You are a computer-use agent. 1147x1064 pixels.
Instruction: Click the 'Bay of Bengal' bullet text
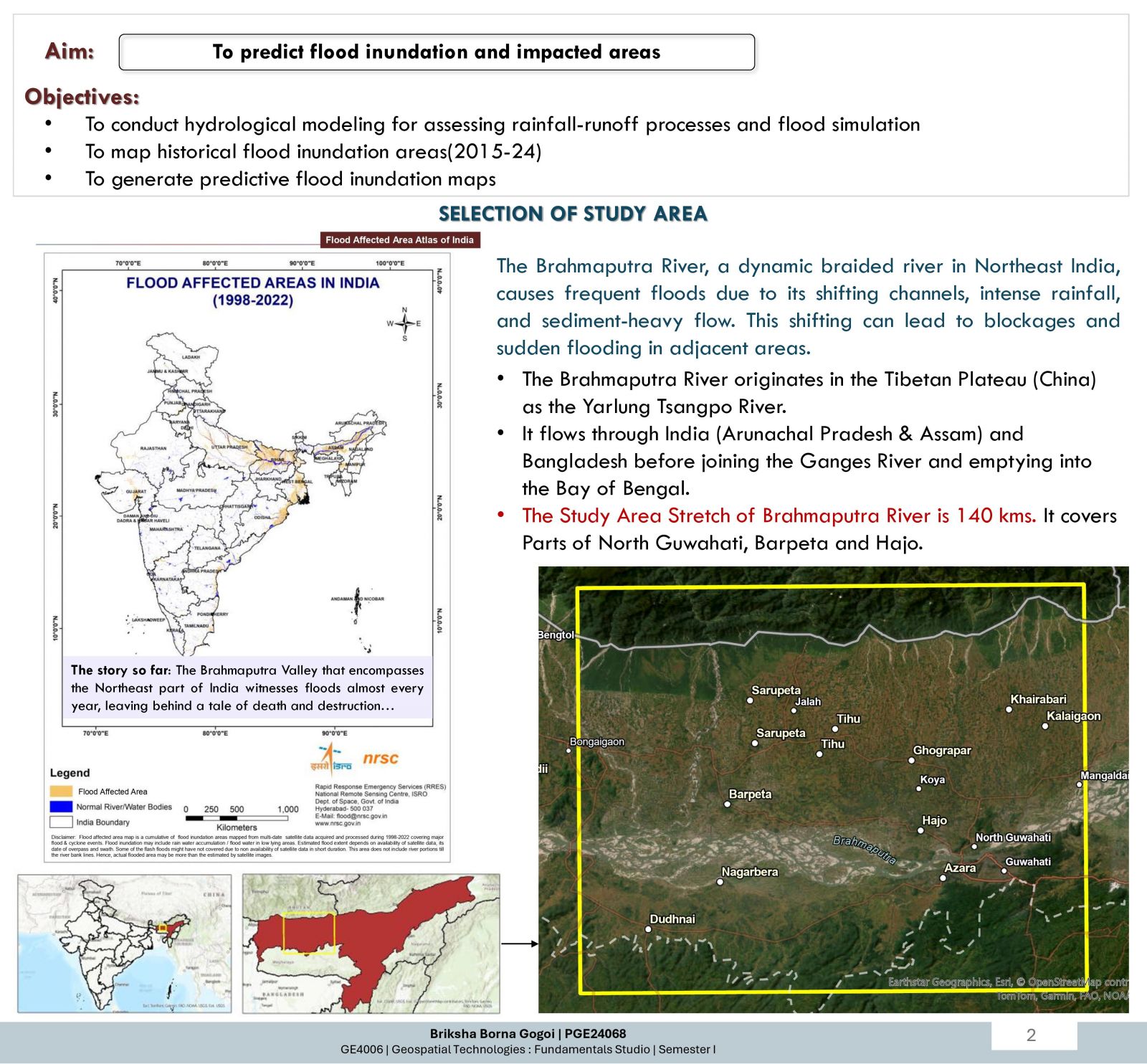pyautogui.click(x=806, y=461)
